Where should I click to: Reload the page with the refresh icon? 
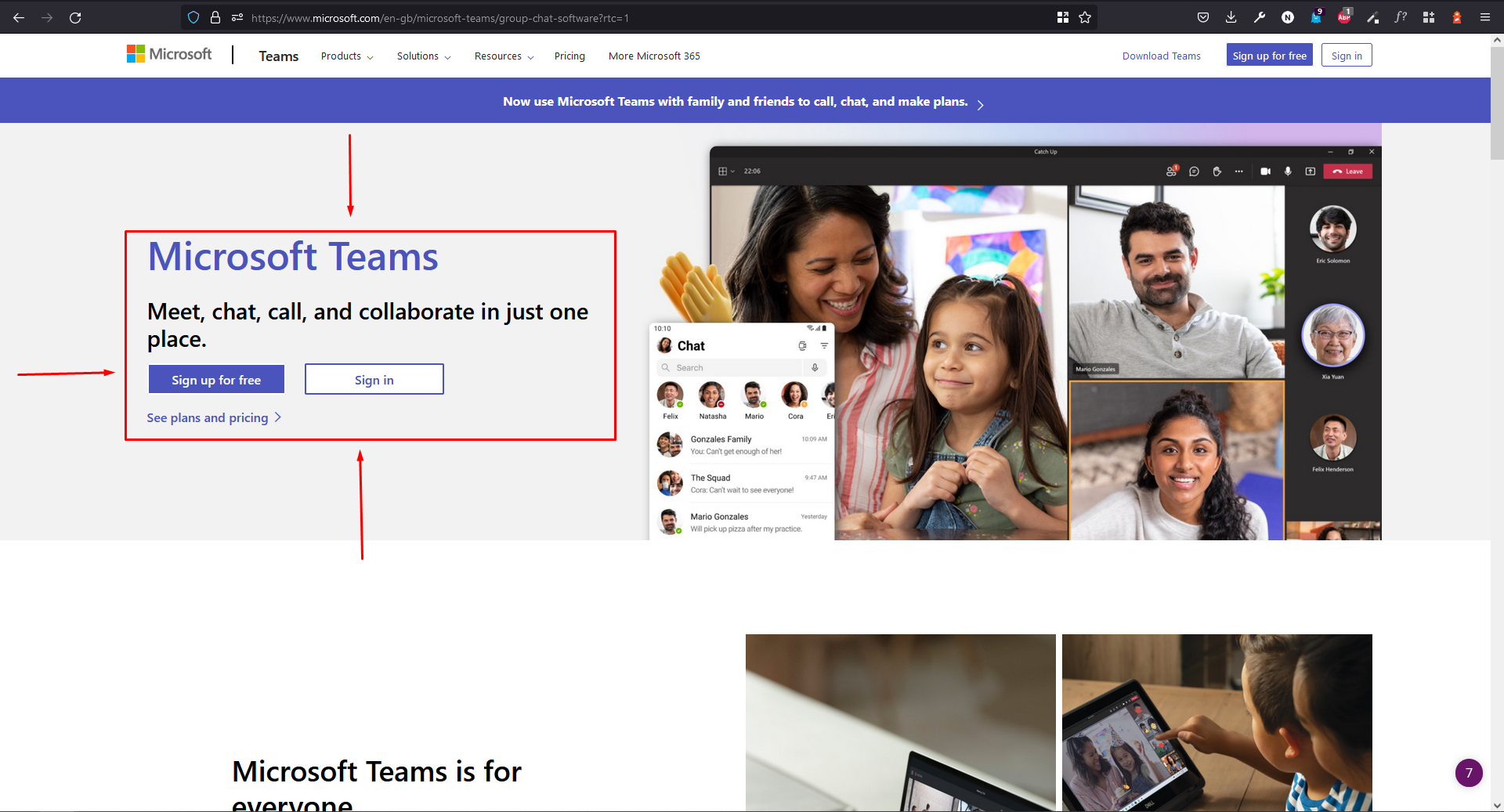[x=75, y=17]
